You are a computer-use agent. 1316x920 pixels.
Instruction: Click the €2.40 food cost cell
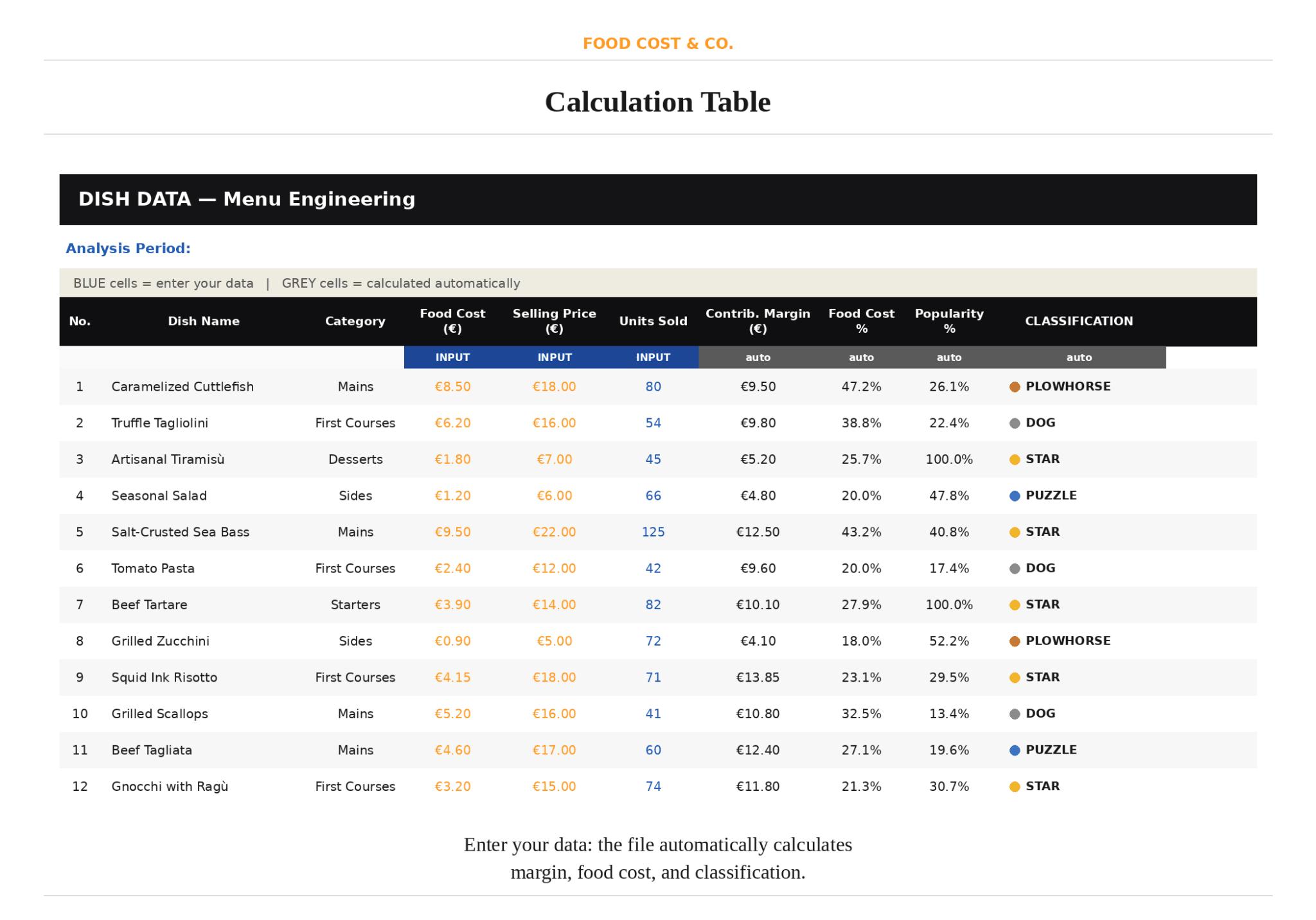click(452, 569)
